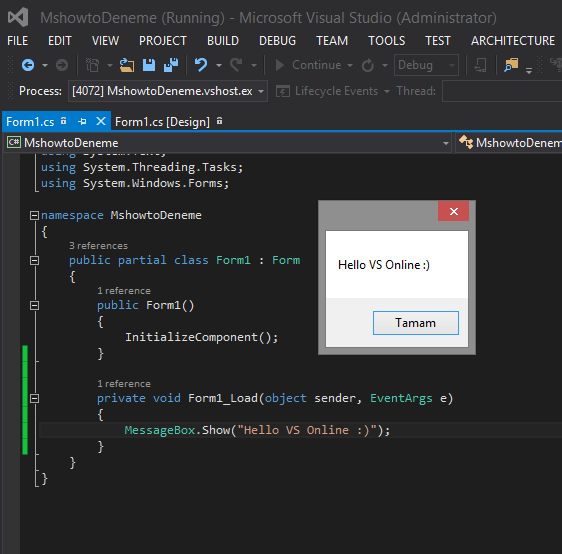Image resolution: width=562 pixels, height=554 pixels.
Task: Click the InitializeComponent(); code line
Action: tap(201, 337)
